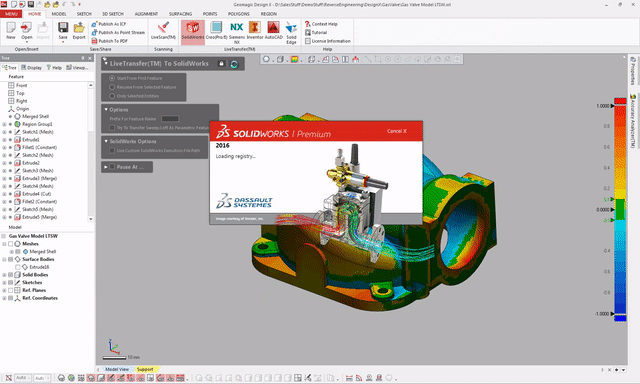This screenshot has height=384, width=640.
Task: Click the refresh icon in LiveTransfer header
Action: [x=234, y=64]
